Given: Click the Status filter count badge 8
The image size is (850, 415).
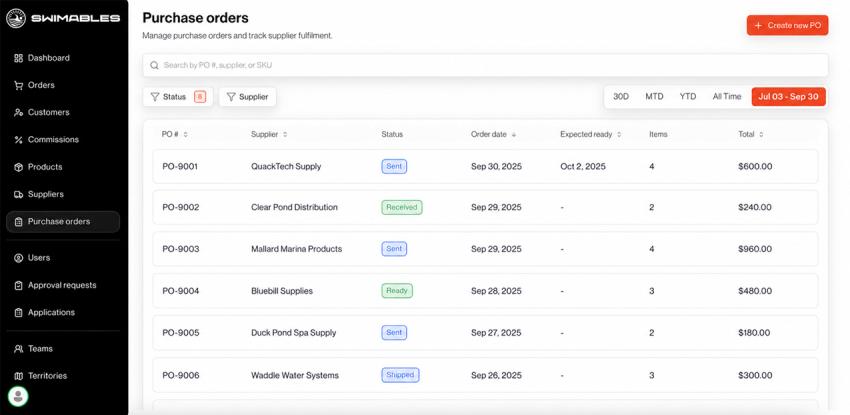Looking at the screenshot, I should click(x=200, y=97).
